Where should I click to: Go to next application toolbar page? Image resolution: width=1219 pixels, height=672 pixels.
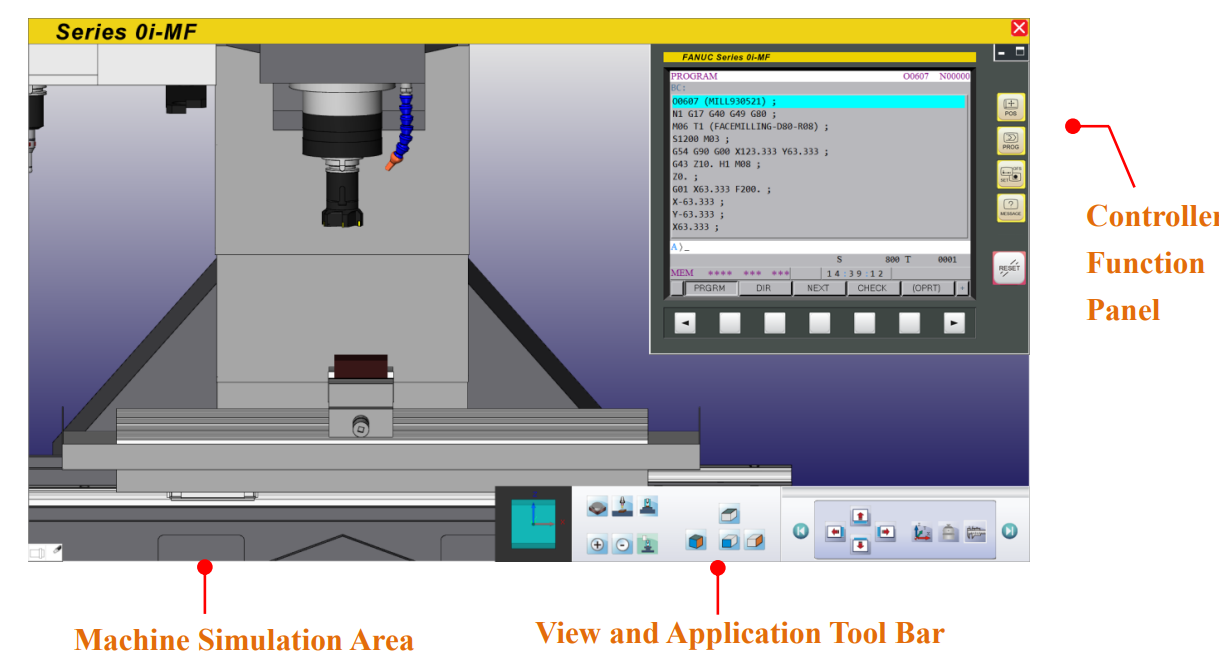[x=1010, y=531]
